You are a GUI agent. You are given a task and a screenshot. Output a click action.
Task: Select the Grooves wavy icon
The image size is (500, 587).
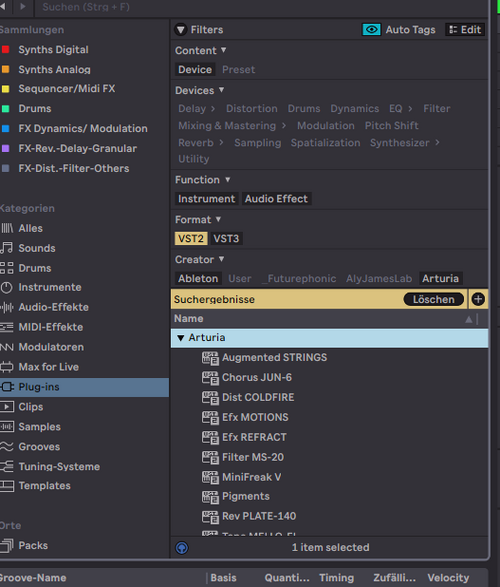(x=7, y=446)
